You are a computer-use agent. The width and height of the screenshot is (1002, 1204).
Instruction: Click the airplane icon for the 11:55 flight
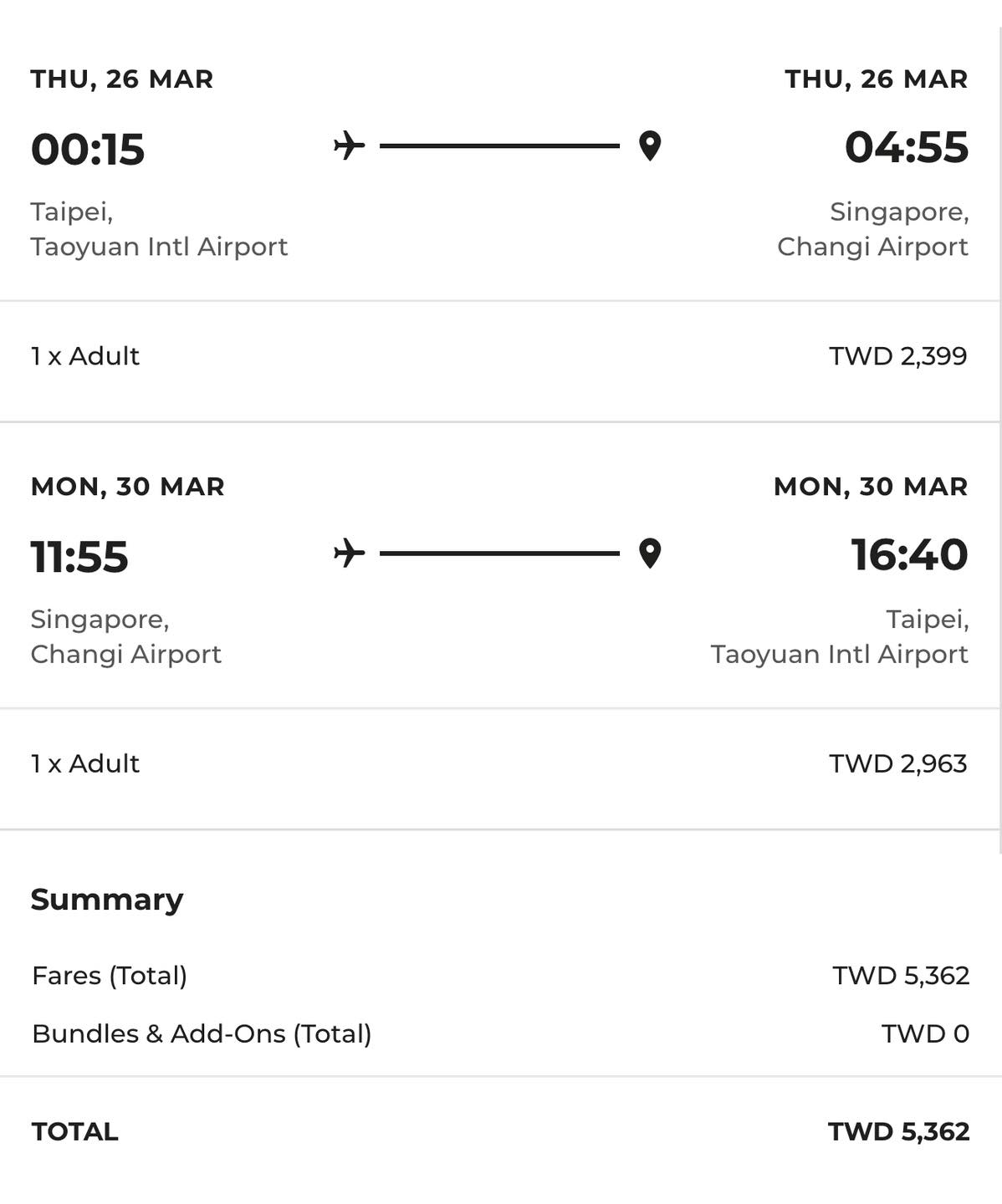(x=349, y=554)
